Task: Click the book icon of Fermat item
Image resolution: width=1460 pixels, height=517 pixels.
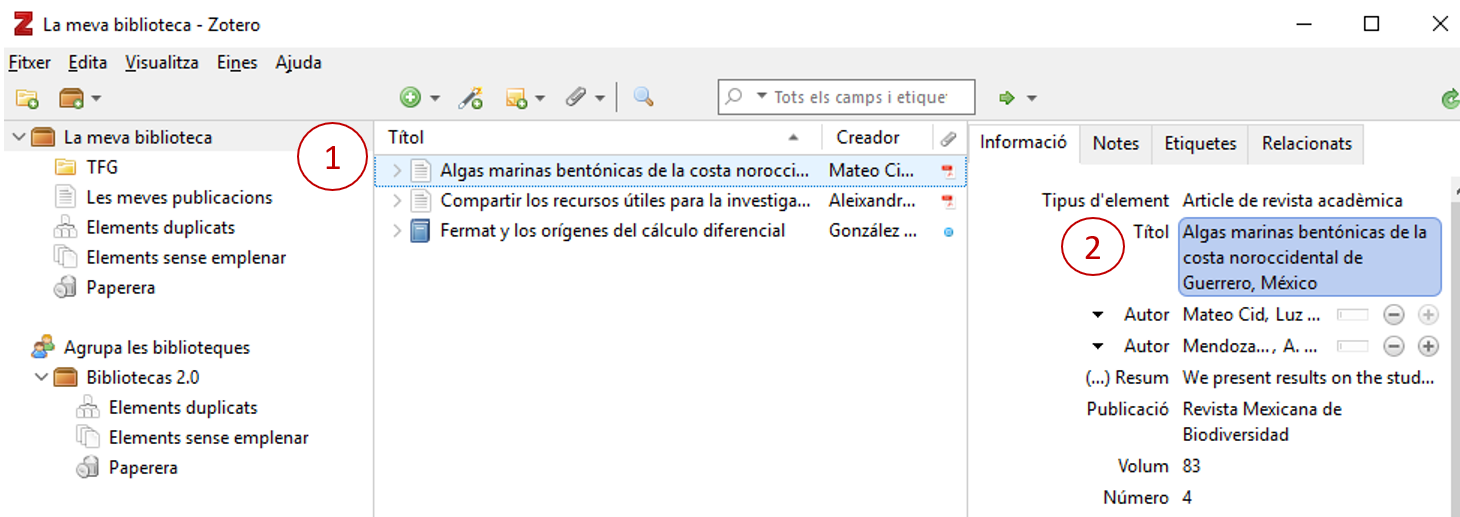Action: point(420,231)
